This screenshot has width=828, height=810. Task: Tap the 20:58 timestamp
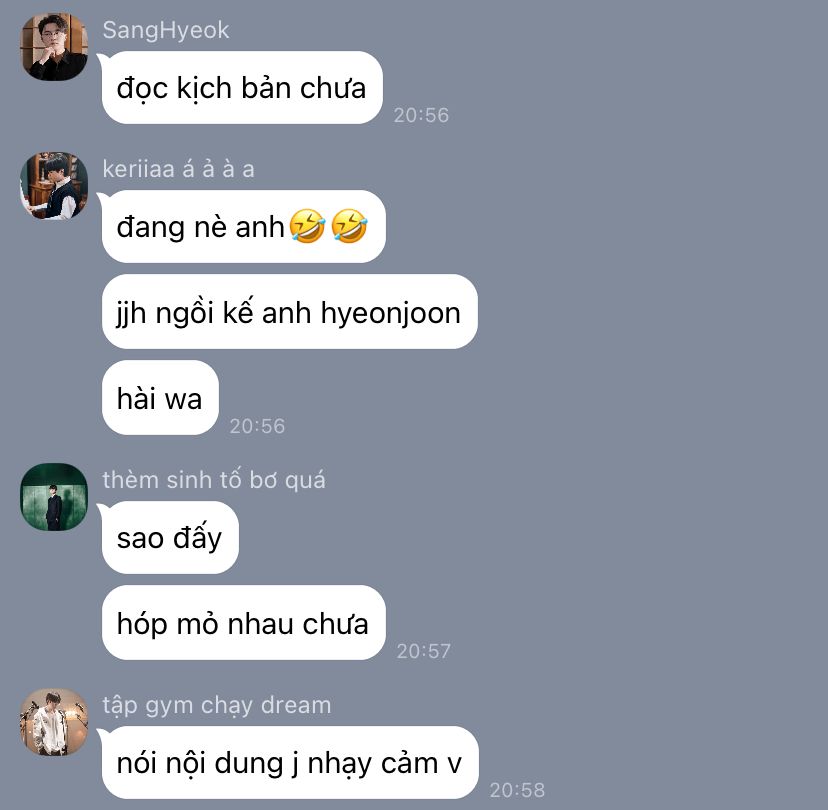coord(517,790)
